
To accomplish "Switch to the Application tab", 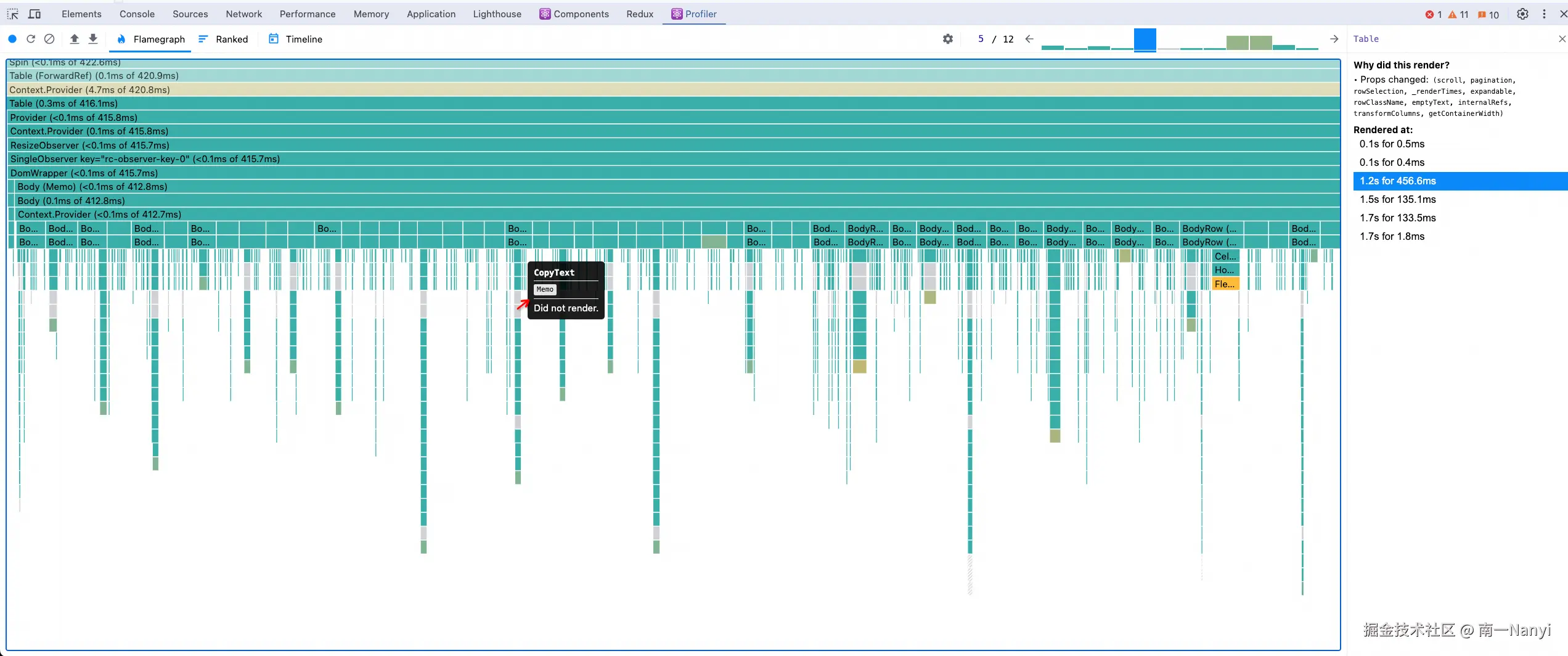I will point(431,14).
